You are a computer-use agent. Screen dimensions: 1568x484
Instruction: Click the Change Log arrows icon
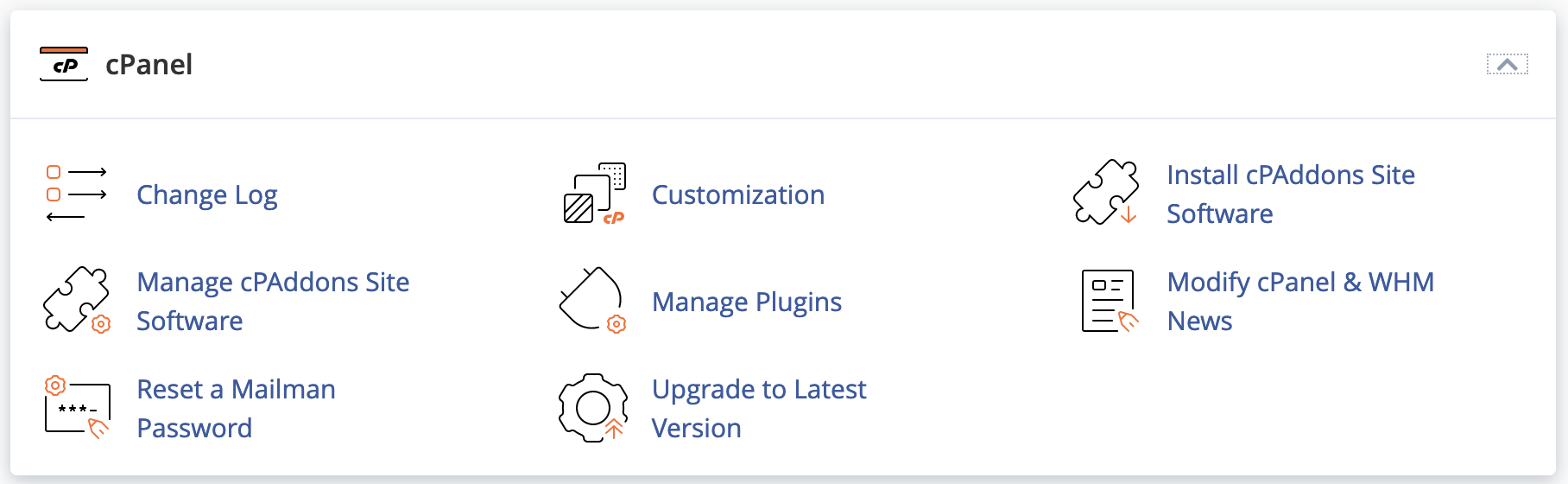76,194
